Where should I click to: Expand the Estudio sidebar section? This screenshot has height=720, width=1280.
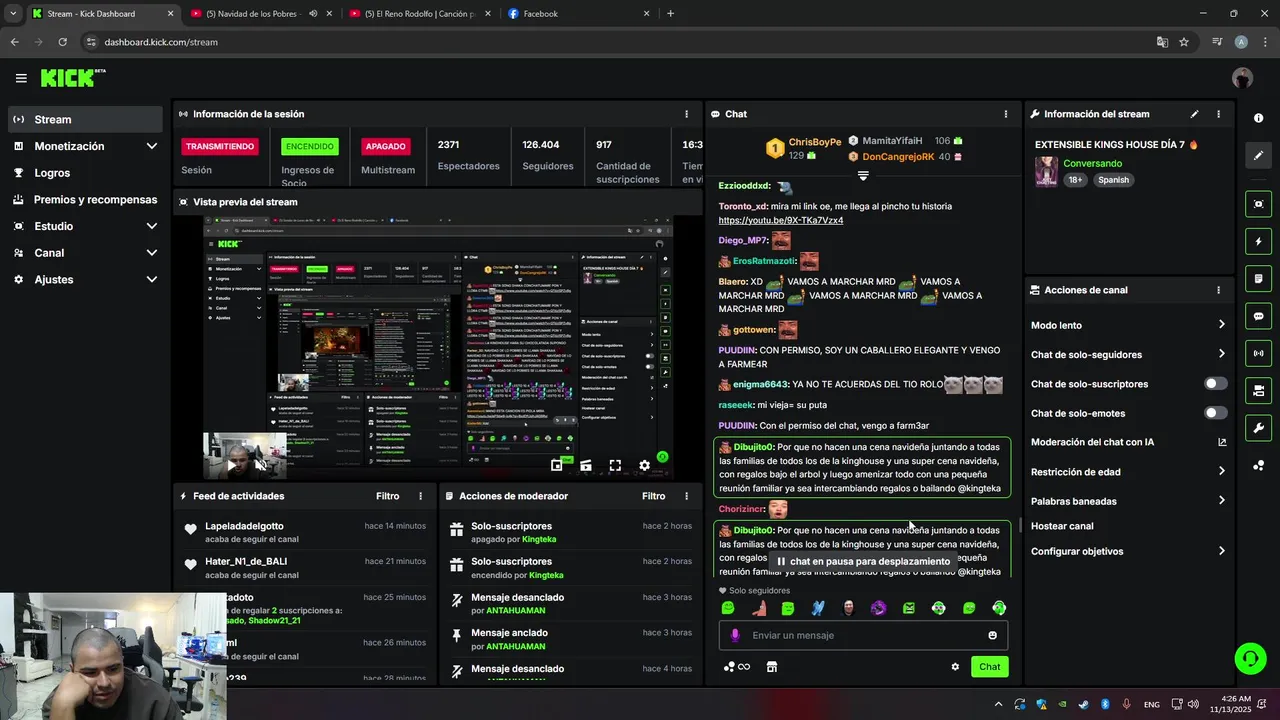pos(85,226)
